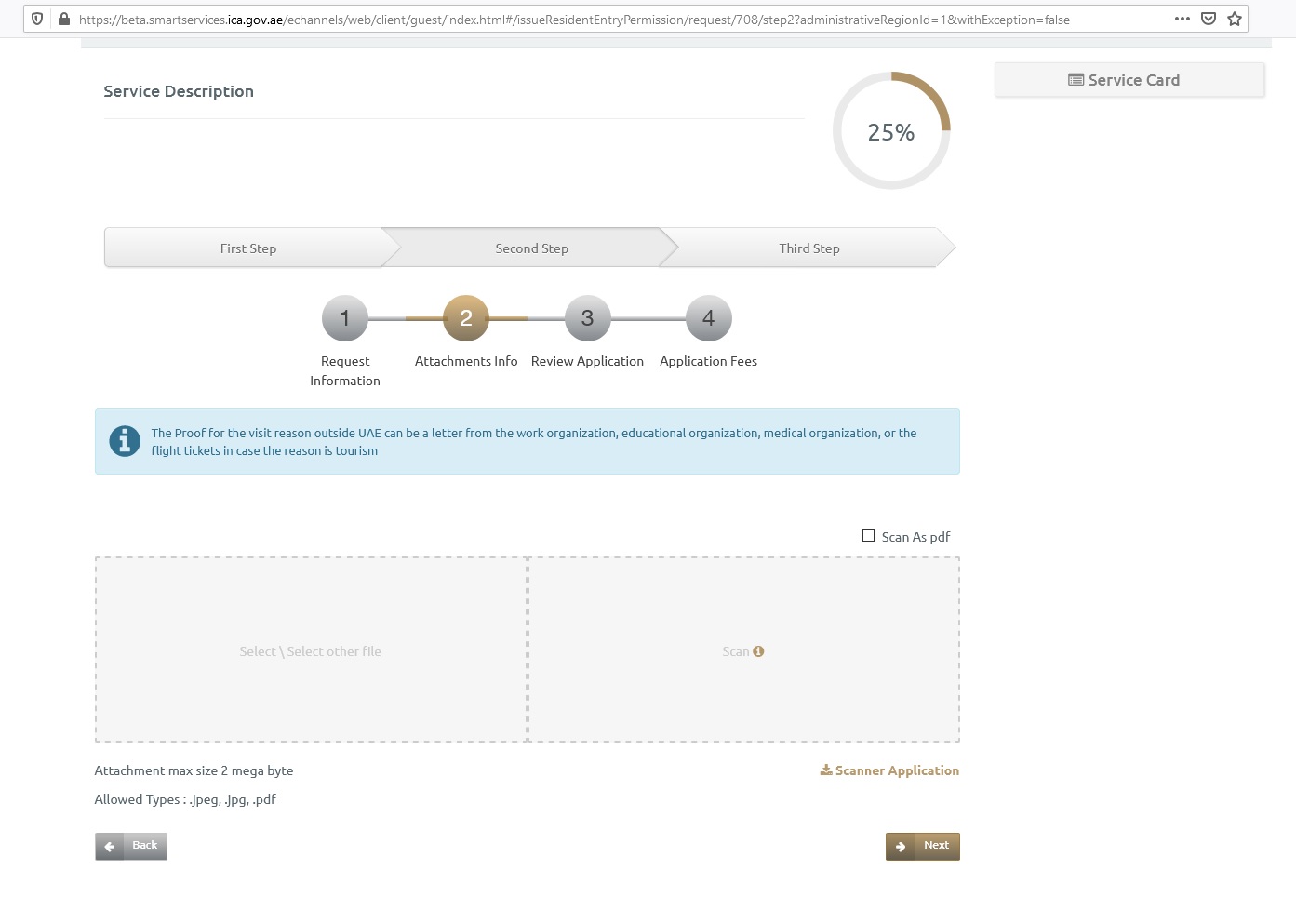The width and height of the screenshot is (1296, 924).
Task: Click the forward arrow icon on the Next button
Action: coord(902,846)
